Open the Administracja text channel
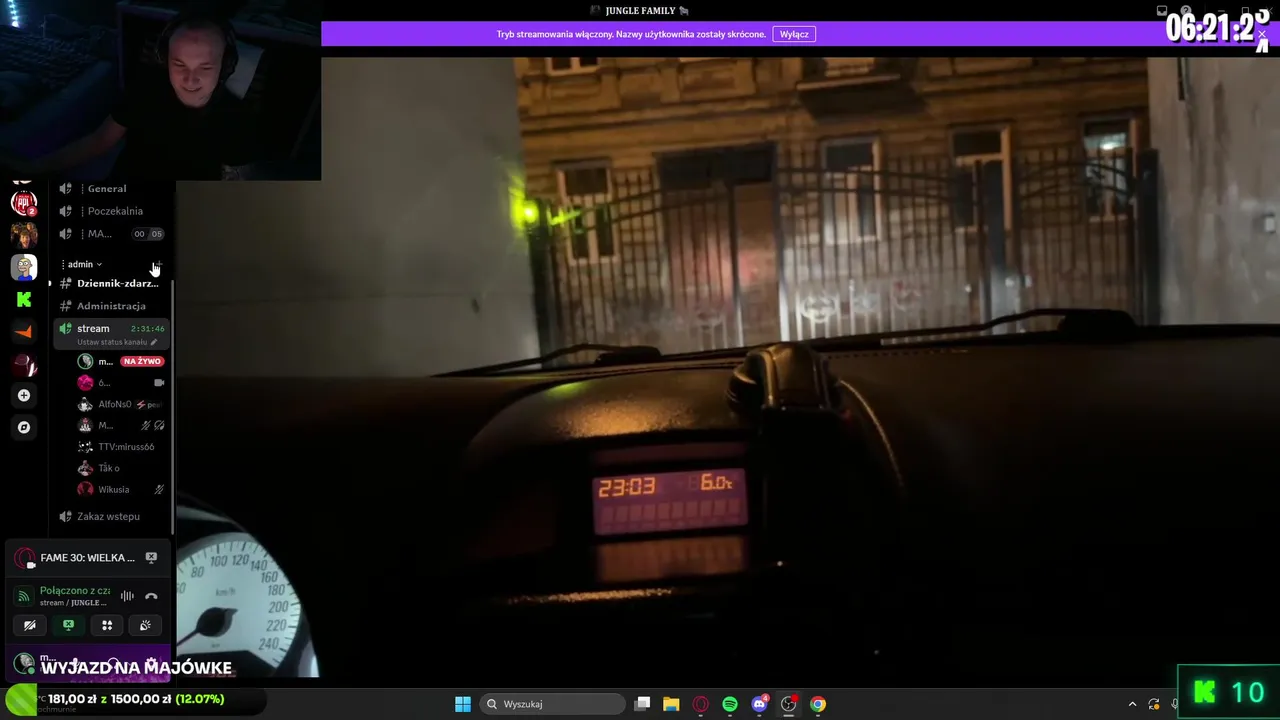This screenshot has height=720, width=1280. (x=111, y=306)
